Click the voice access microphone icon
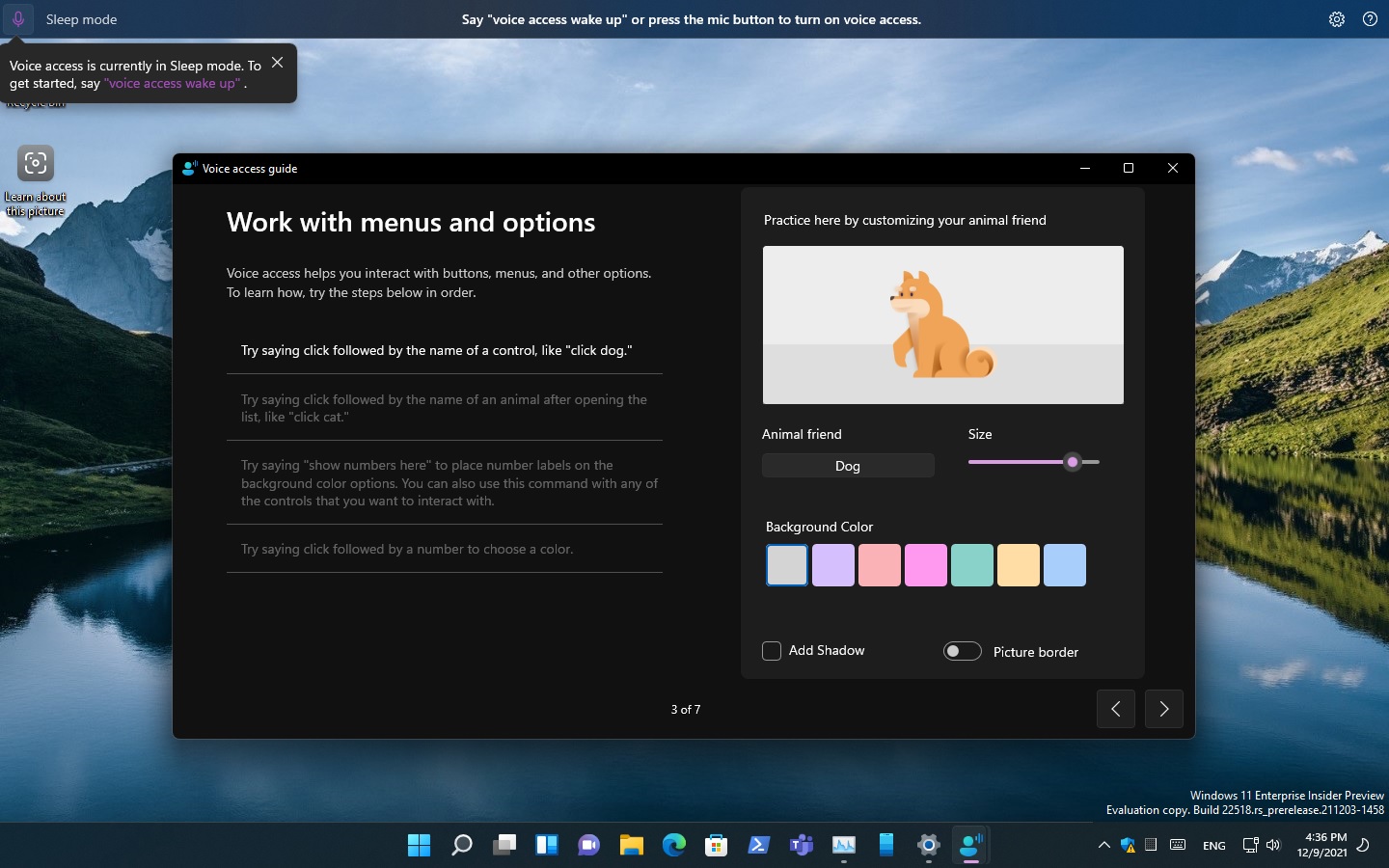Screen dimensions: 1389x868 point(17,19)
